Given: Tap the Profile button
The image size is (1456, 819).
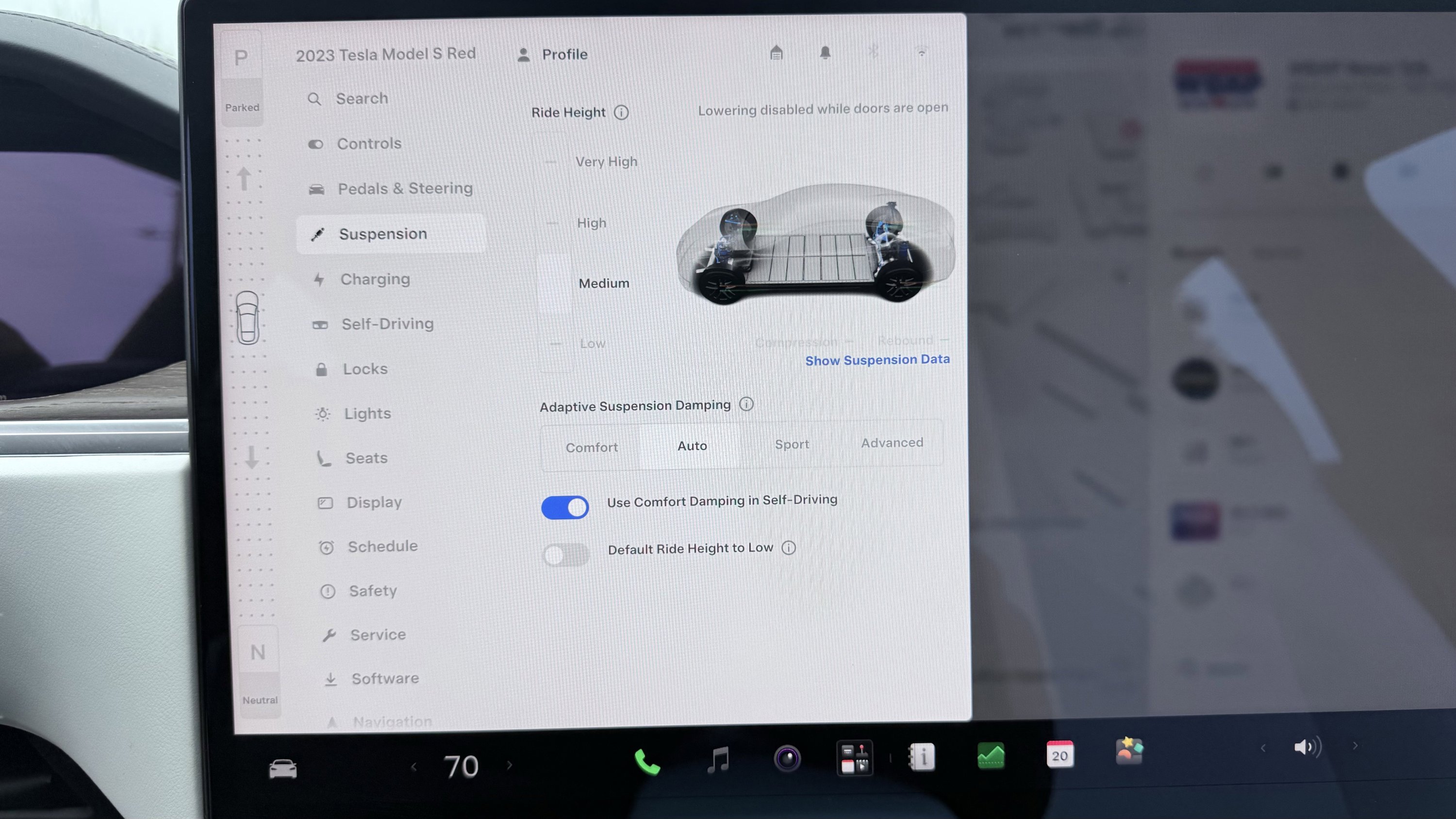Looking at the screenshot, I should 553,55.
